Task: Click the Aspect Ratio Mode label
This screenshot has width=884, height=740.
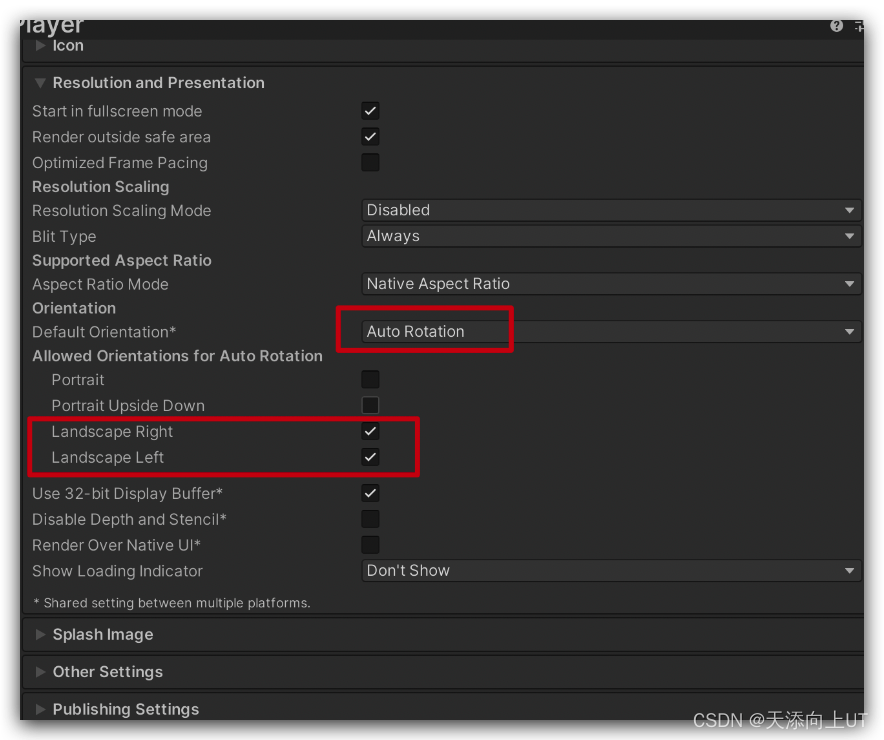Action: [x=100, y=285]
